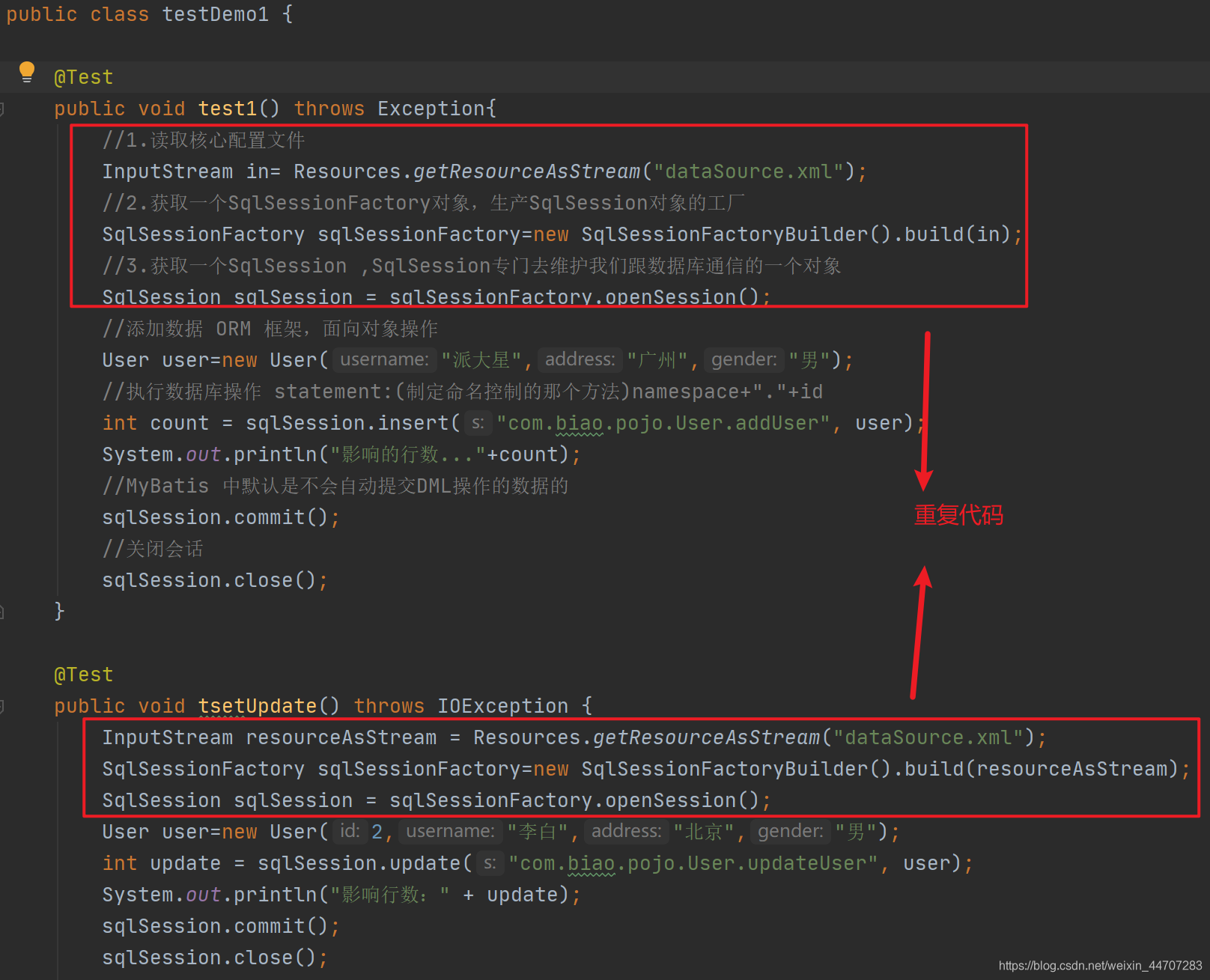Click the "北京" string literal
This screenshot has height=980, width=1210.
tap(704, 832)
